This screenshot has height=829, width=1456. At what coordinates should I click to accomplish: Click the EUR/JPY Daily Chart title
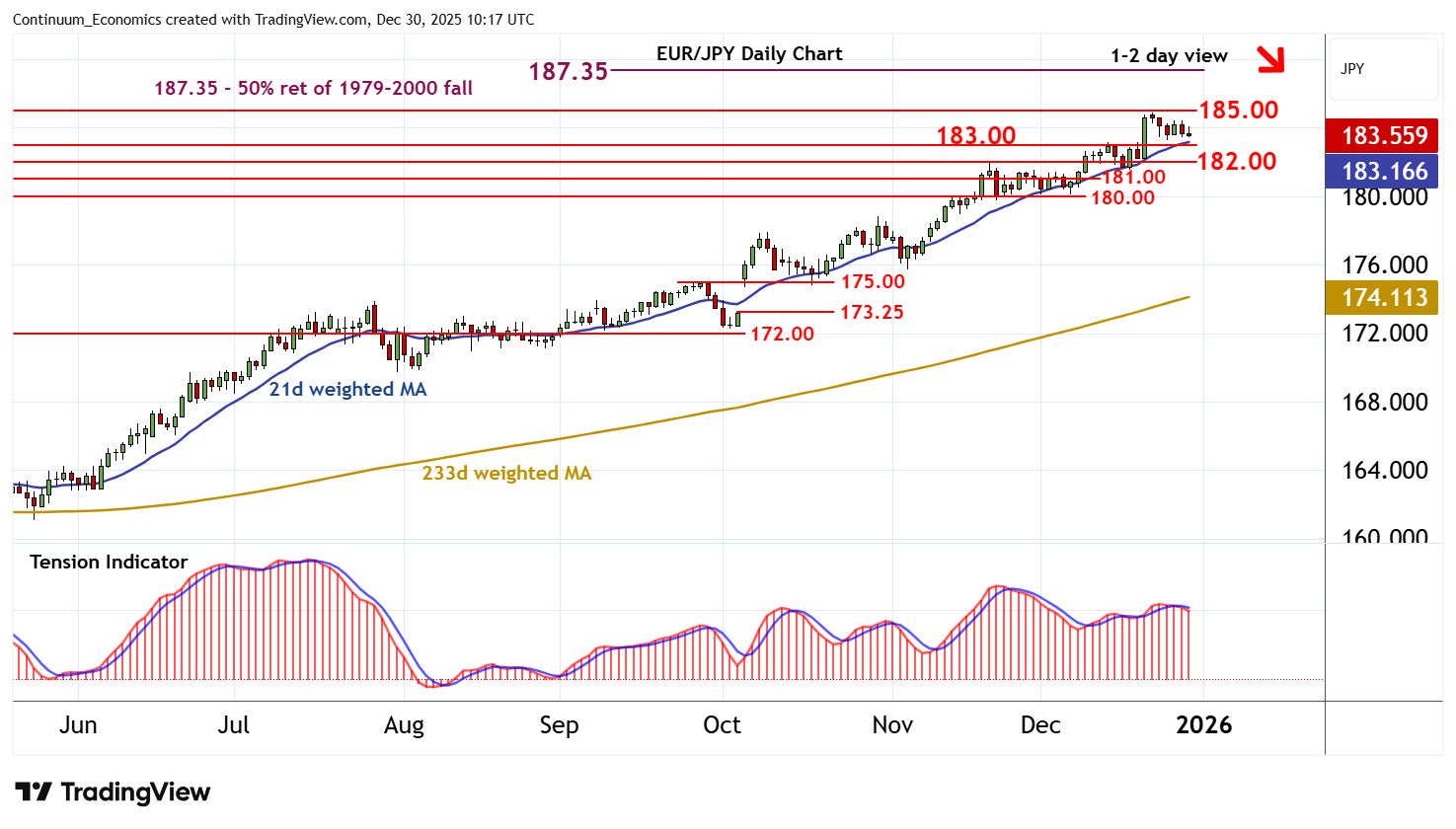749,54
